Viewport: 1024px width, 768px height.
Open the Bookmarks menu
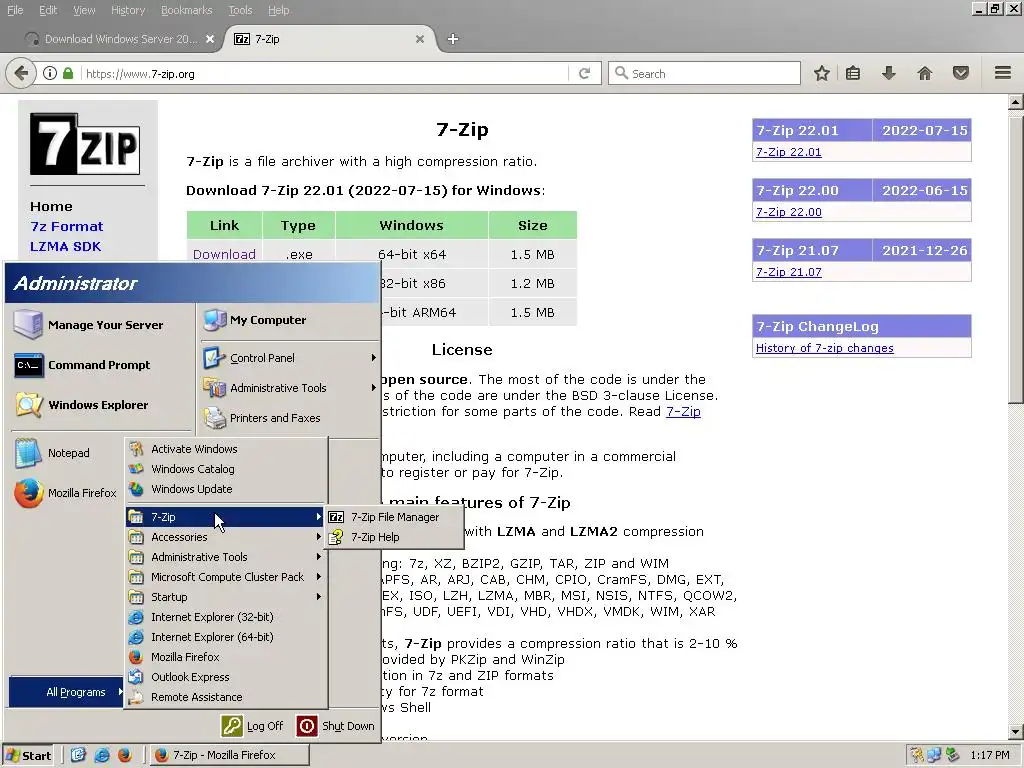click(187, 10)
